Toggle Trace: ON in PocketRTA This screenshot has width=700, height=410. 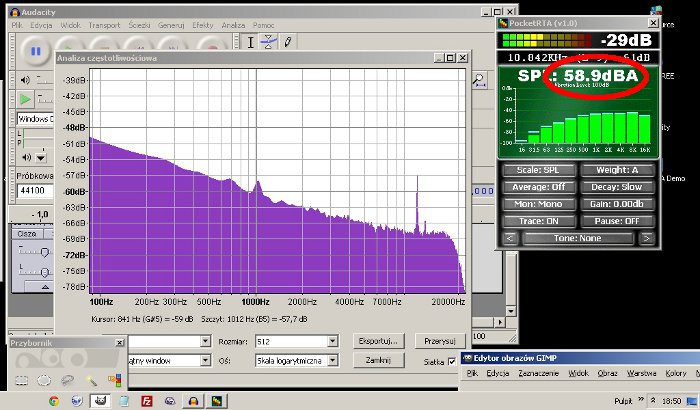tap(539, 221)
